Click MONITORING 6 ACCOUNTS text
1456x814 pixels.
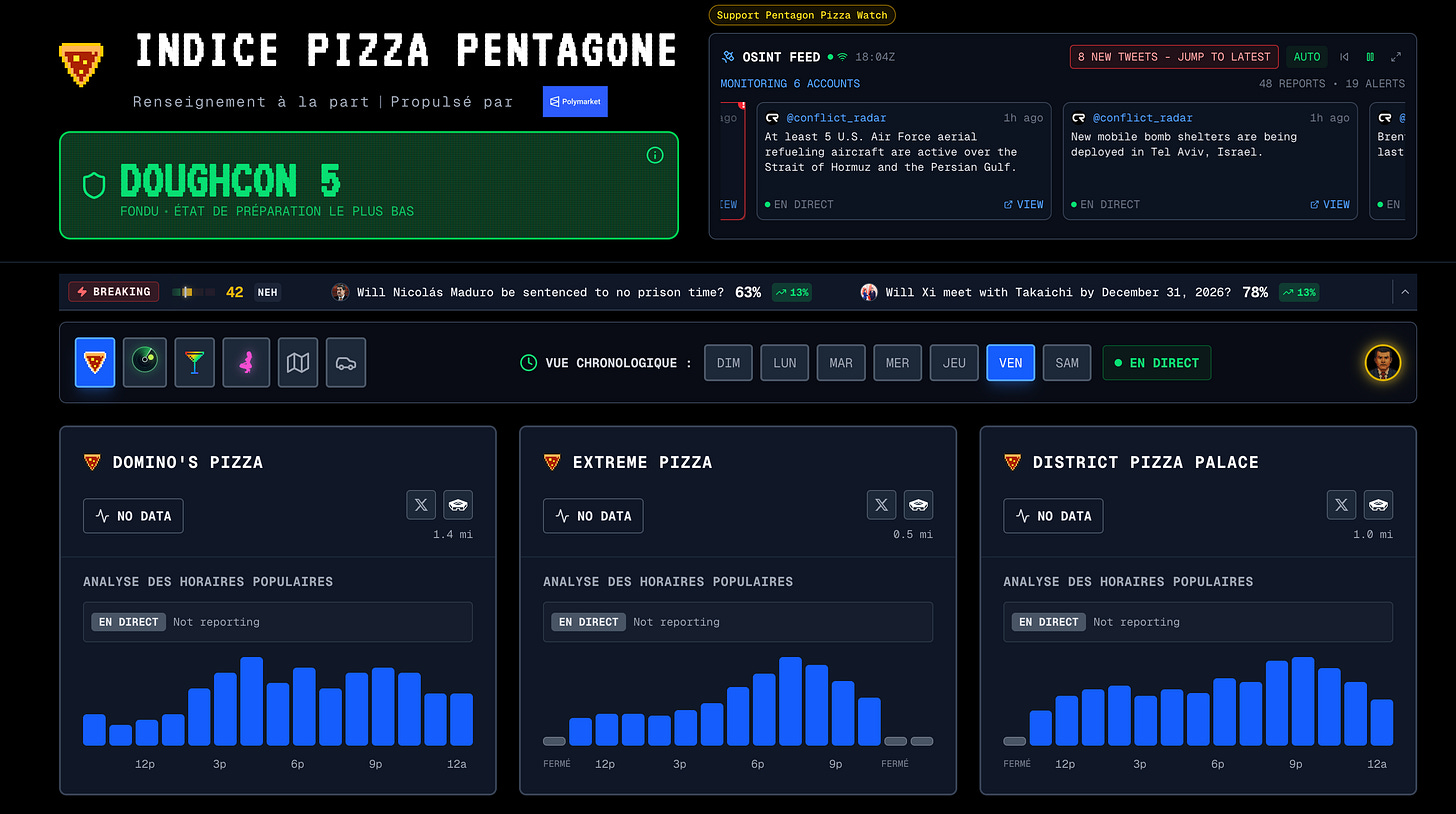(790, 84)
